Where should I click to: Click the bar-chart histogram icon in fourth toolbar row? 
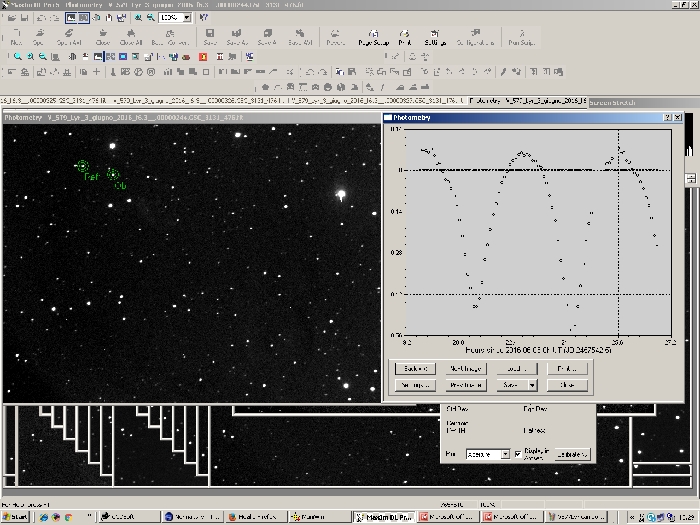(x=167, y=71)
